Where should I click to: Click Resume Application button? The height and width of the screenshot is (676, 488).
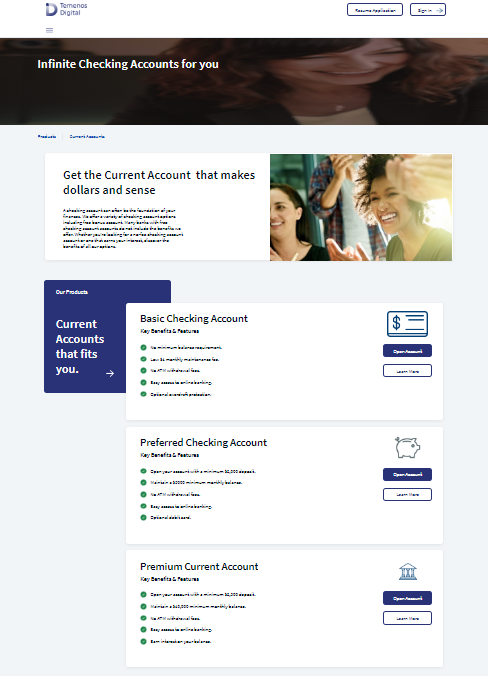(375, 10)
